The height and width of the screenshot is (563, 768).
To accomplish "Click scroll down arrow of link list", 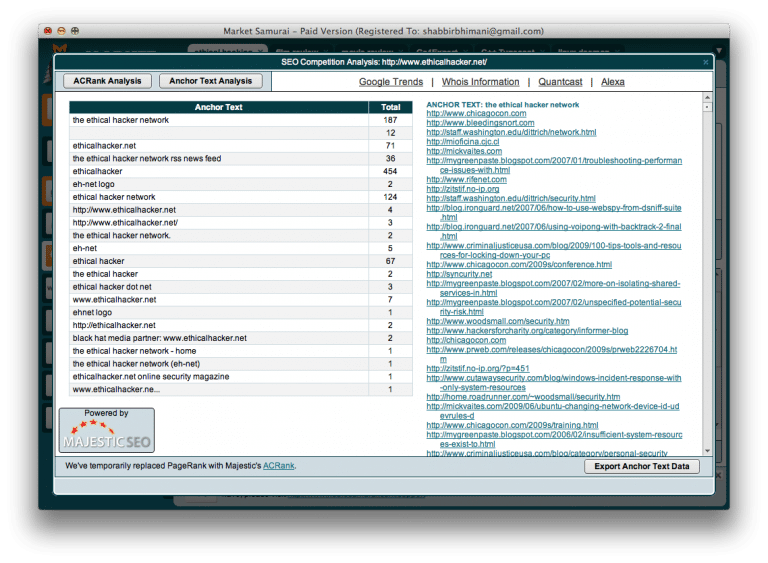I will 707,451.
